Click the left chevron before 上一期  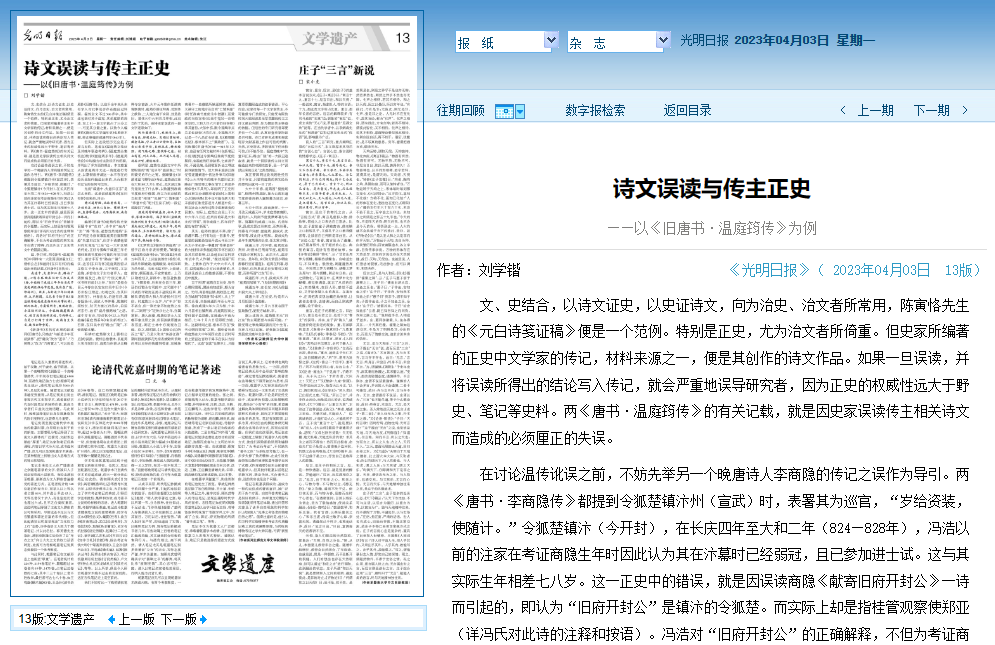point(843,110)
